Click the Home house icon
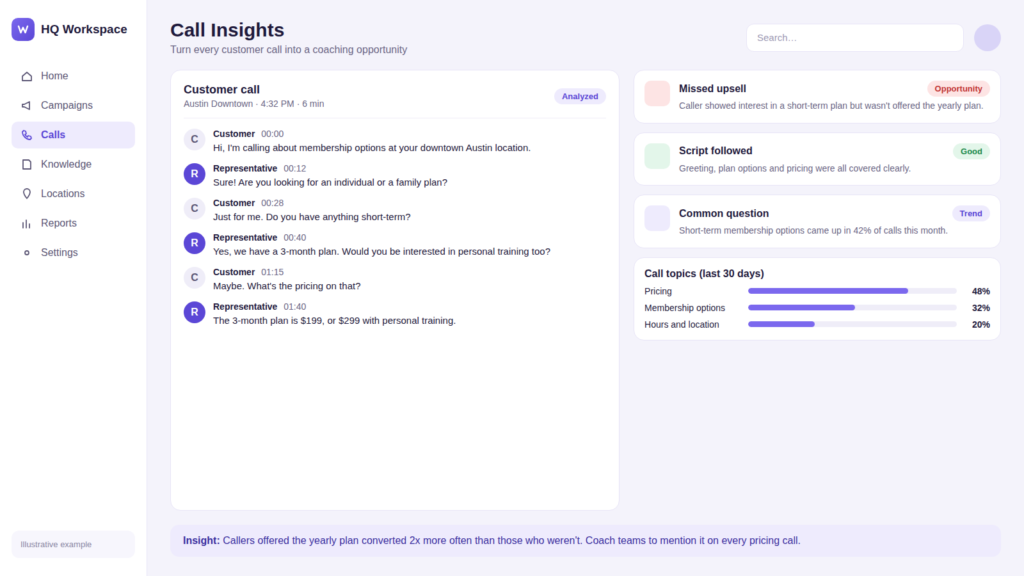The image size is (1024, 576). pos(26,76)
